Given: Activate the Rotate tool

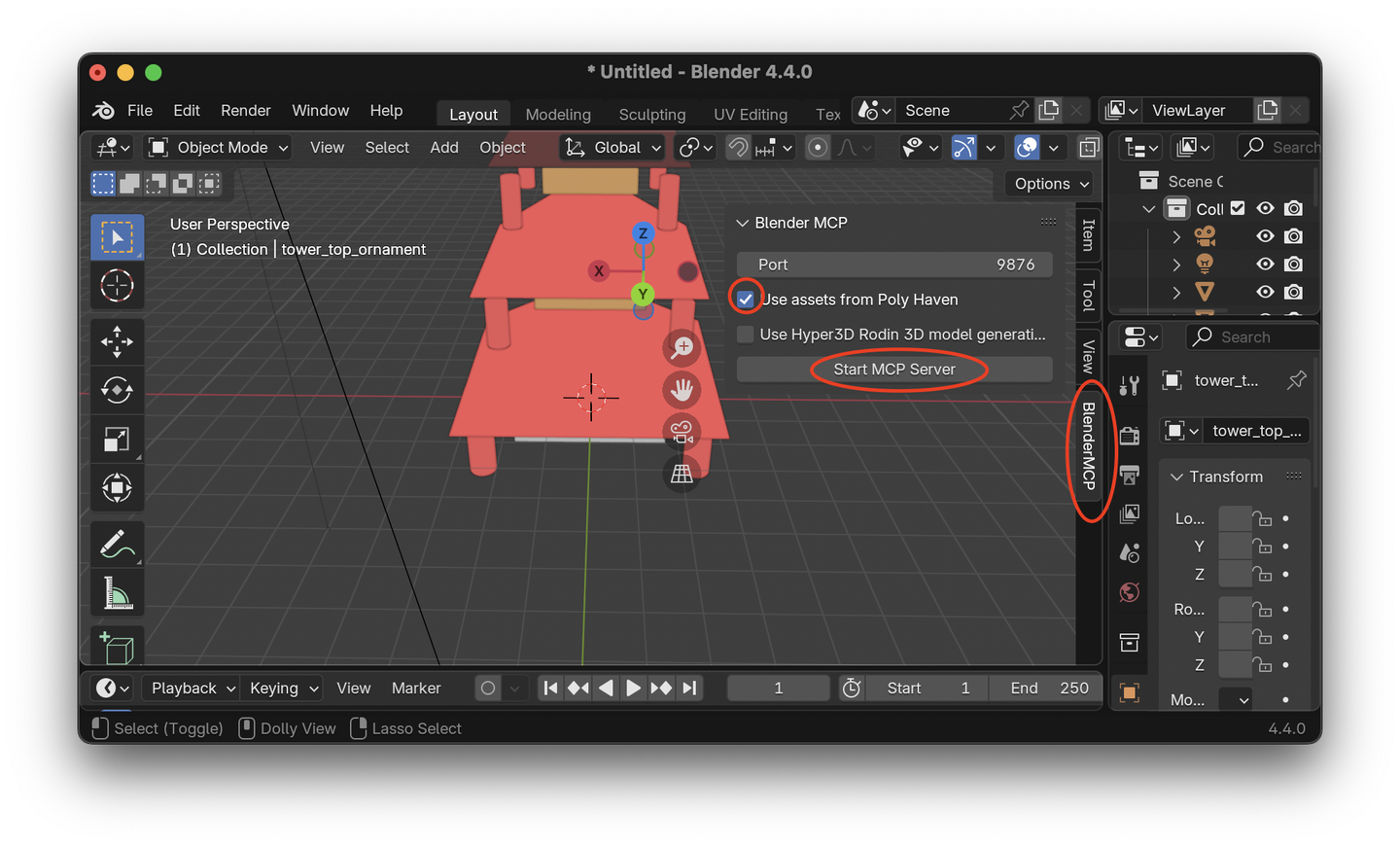Looking at the screenshot, I should point(118,390).
